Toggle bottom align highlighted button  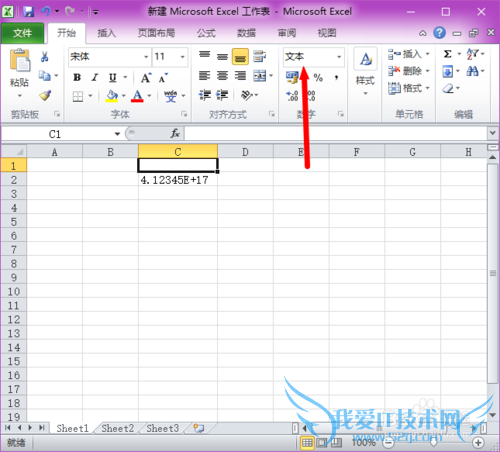coord(240,56)
